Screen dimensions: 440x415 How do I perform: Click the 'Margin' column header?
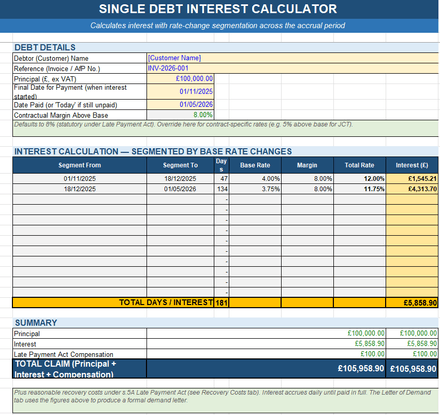tap(307, 165)
